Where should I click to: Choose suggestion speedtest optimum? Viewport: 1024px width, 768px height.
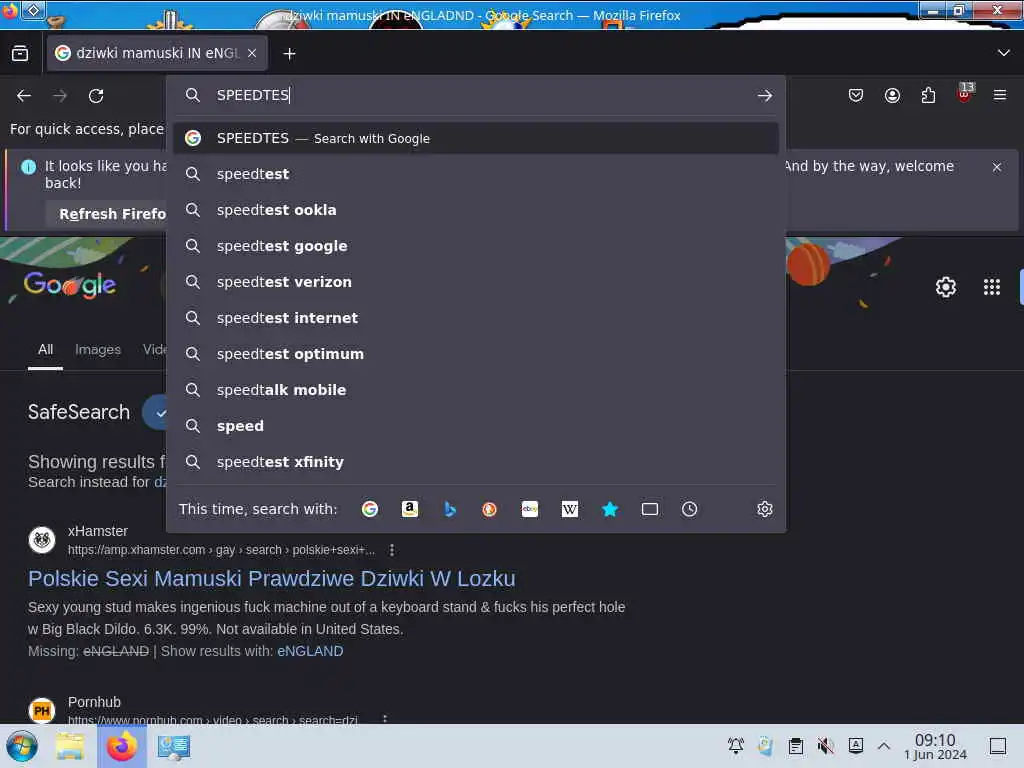475,353
